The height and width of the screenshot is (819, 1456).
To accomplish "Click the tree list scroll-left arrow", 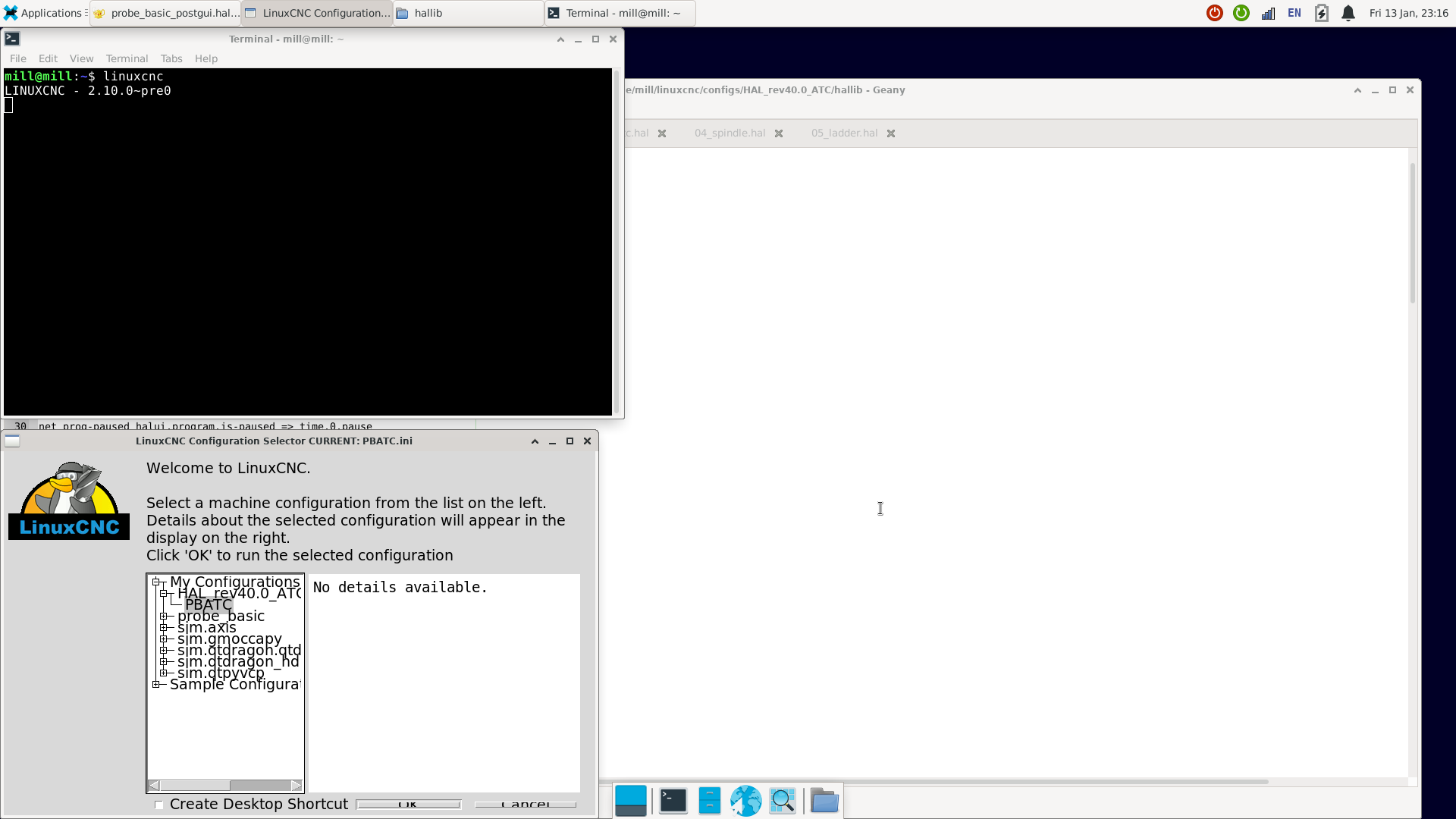I will pos(154,786).
